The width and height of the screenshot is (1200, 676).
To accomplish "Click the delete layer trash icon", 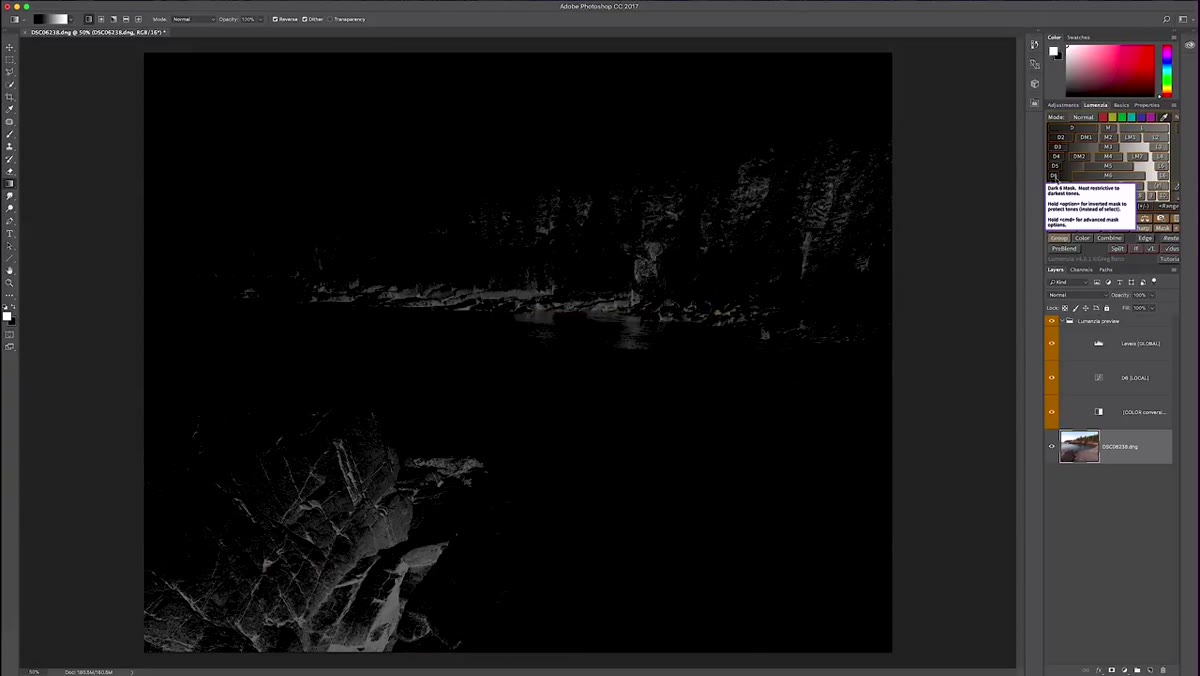I will [x=1163, y=670].
